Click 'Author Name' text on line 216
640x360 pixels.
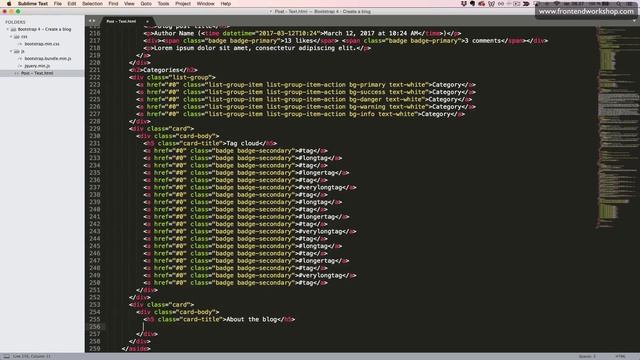pyautogui.click(x=174, y=33)
